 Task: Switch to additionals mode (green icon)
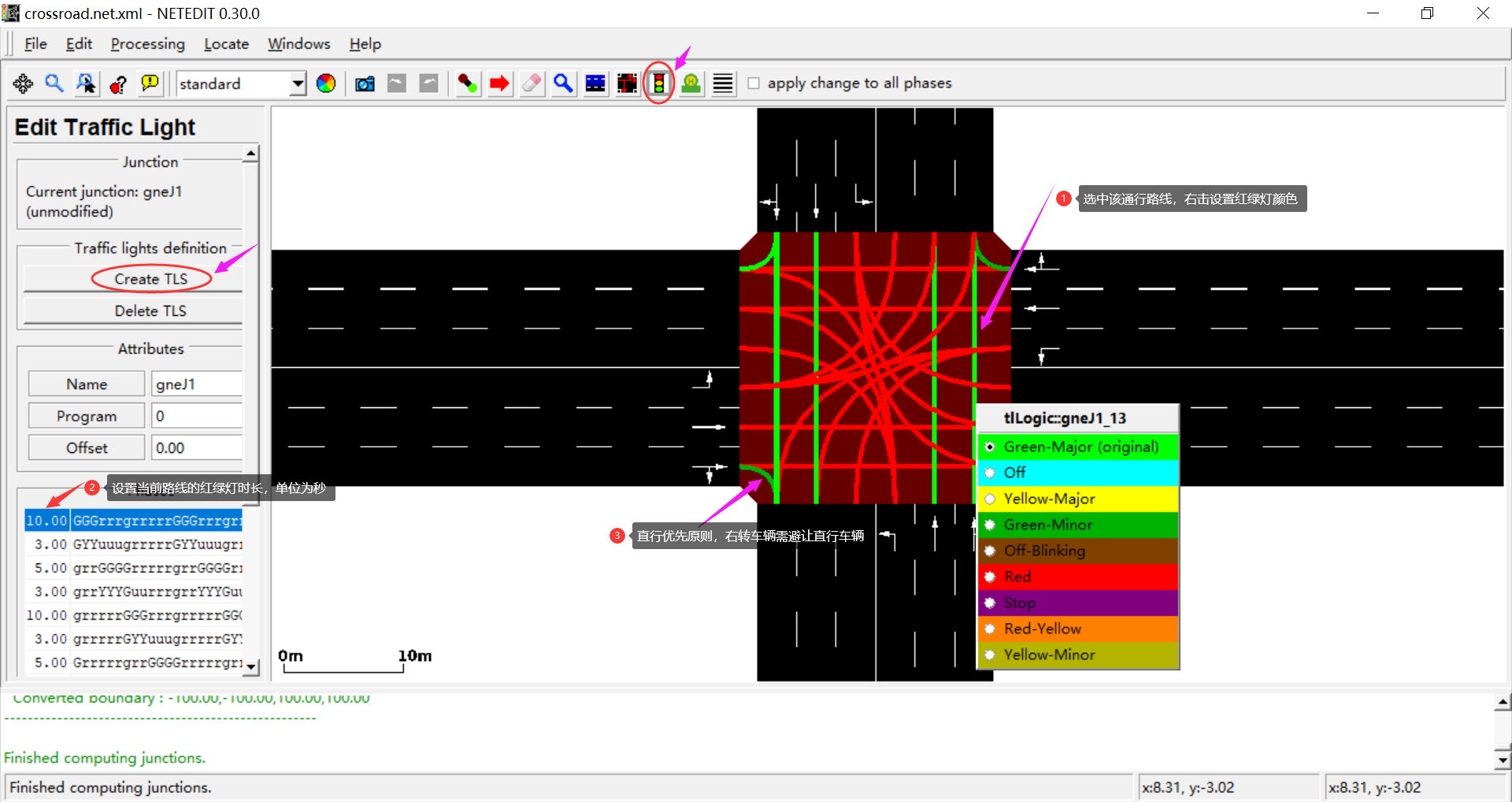pos(690,83)
